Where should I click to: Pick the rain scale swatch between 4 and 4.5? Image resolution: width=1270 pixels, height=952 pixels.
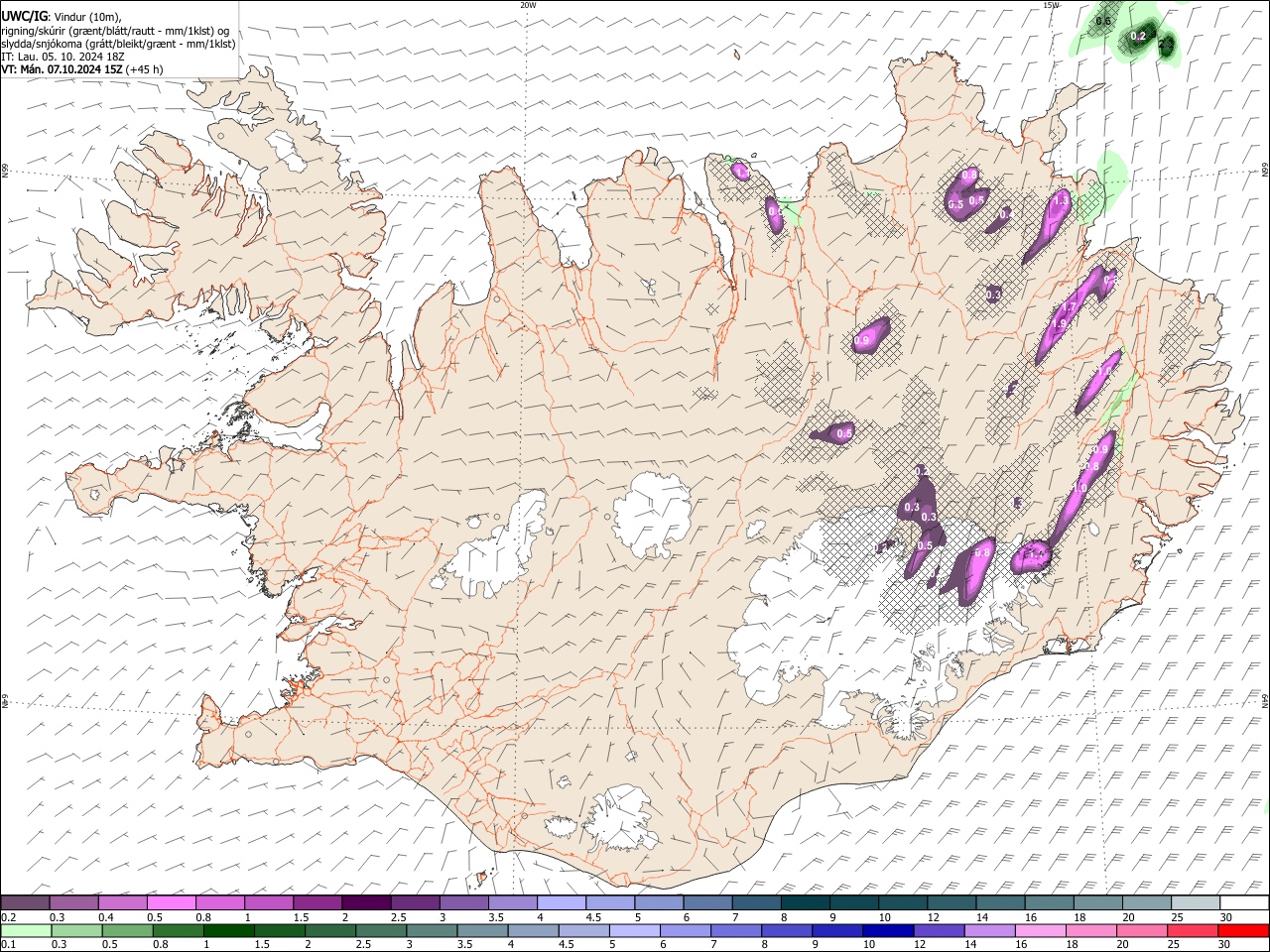tap(533, 930)
